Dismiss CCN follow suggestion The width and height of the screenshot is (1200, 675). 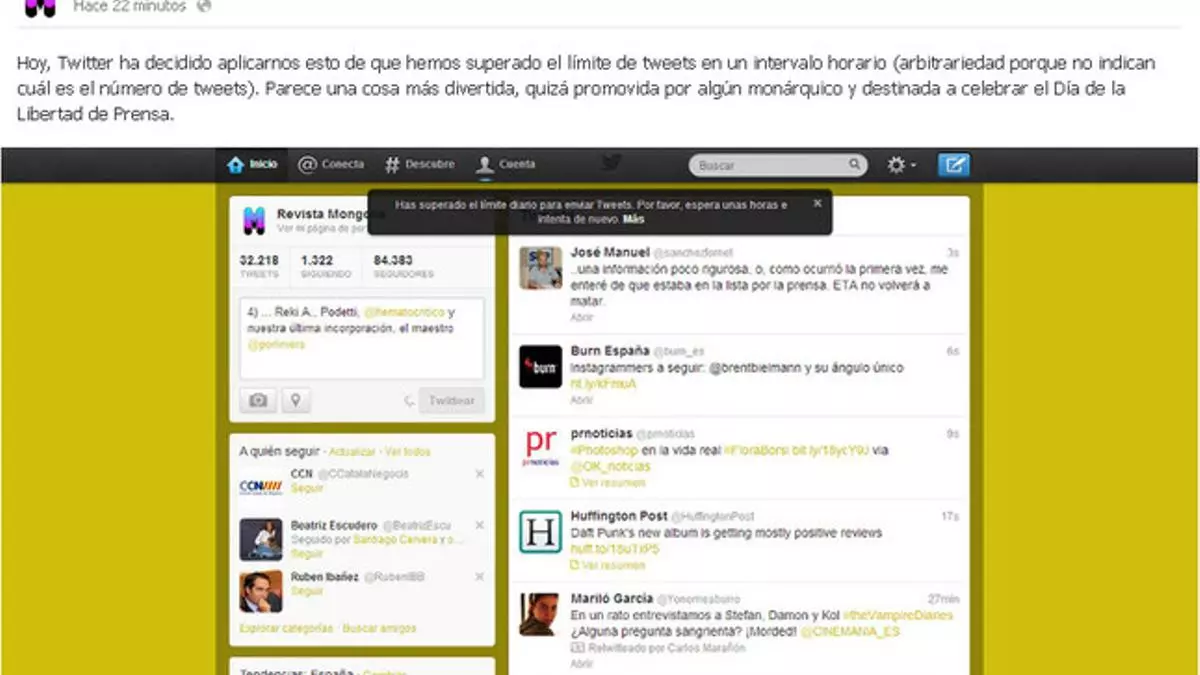pyautogui.click(x=479, y=474)
